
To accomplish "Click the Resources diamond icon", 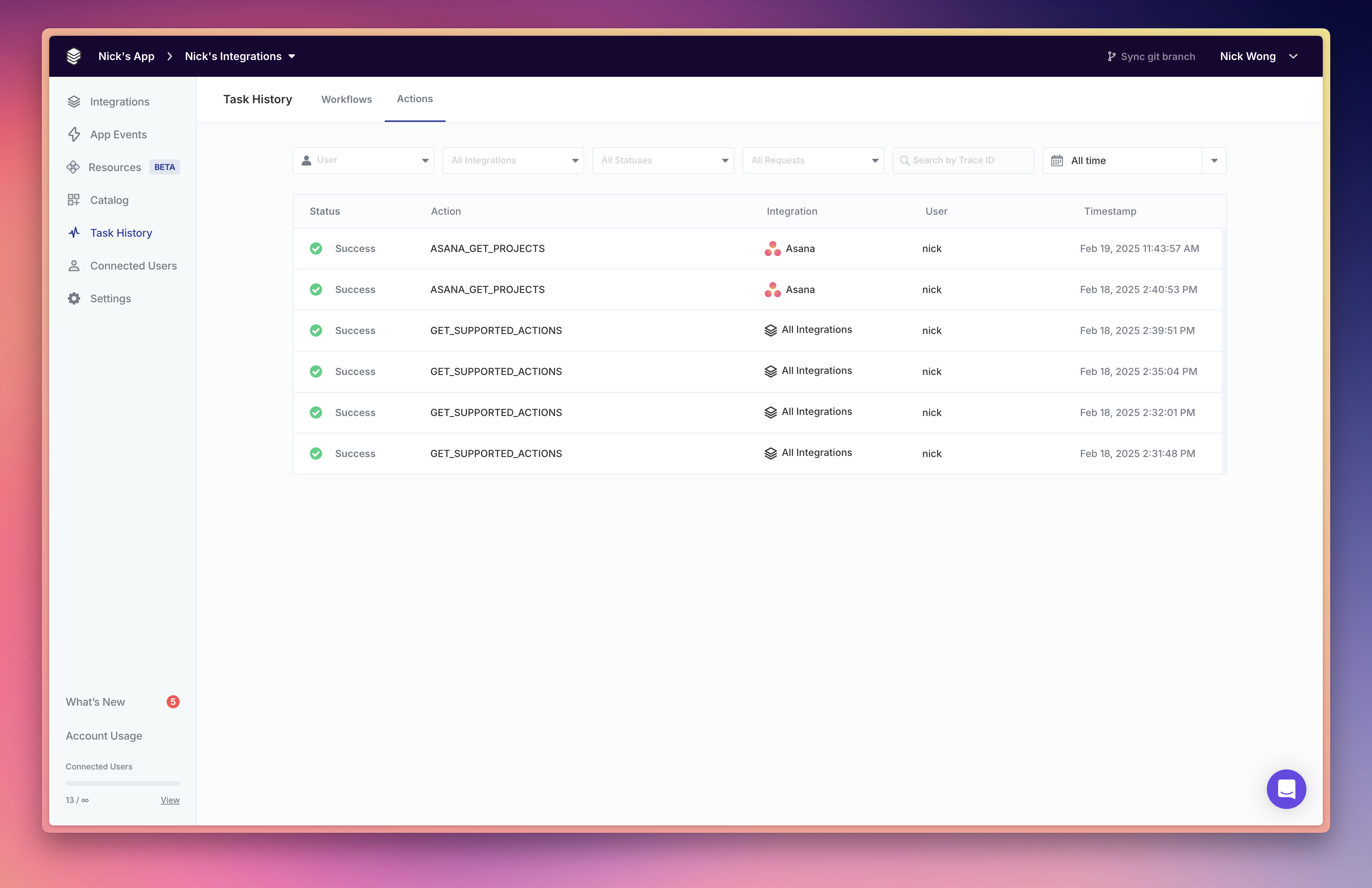I will click(x=73, y=167).
